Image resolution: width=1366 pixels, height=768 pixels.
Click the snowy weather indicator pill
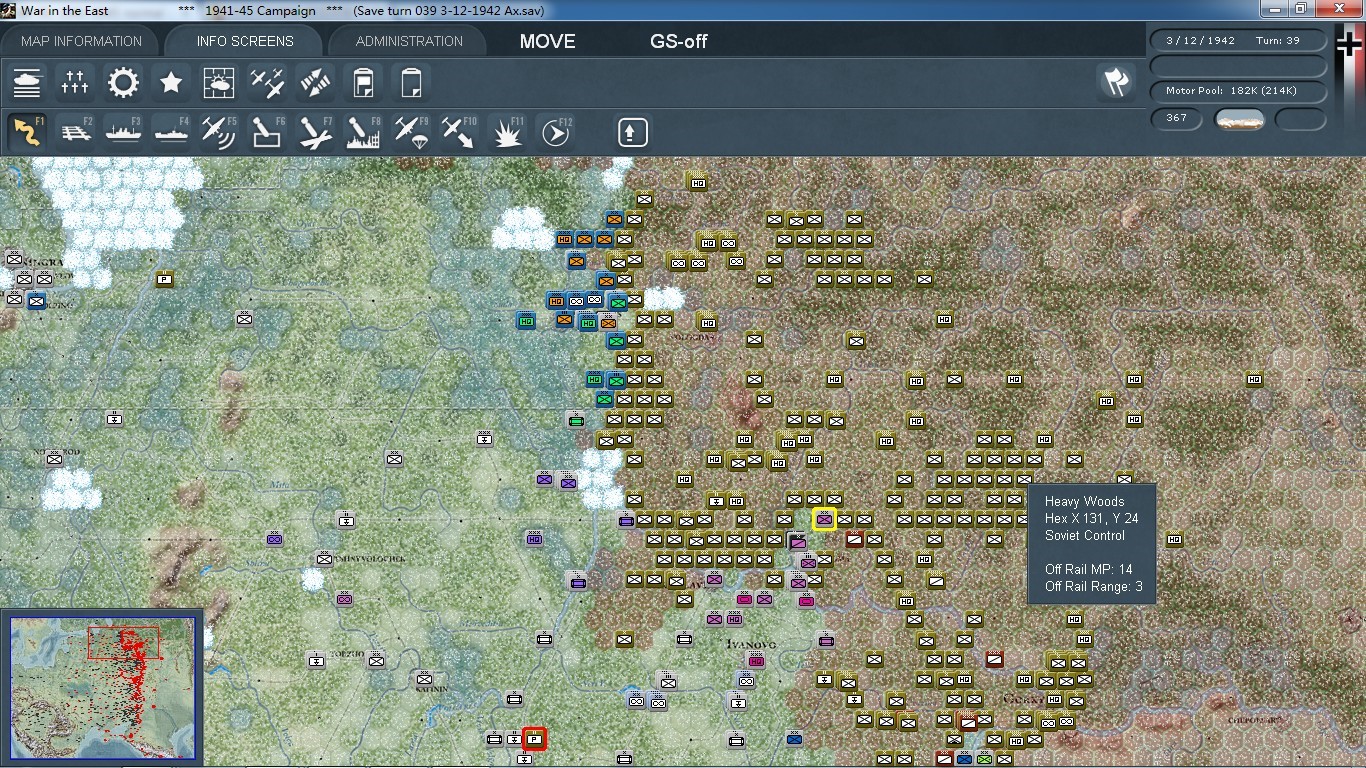click(1239, 119)
